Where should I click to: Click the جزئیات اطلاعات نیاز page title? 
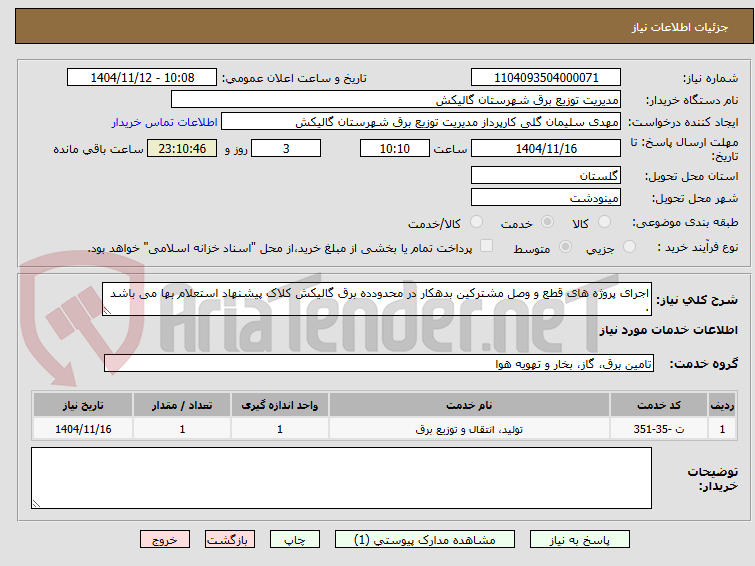pos(680,27)
